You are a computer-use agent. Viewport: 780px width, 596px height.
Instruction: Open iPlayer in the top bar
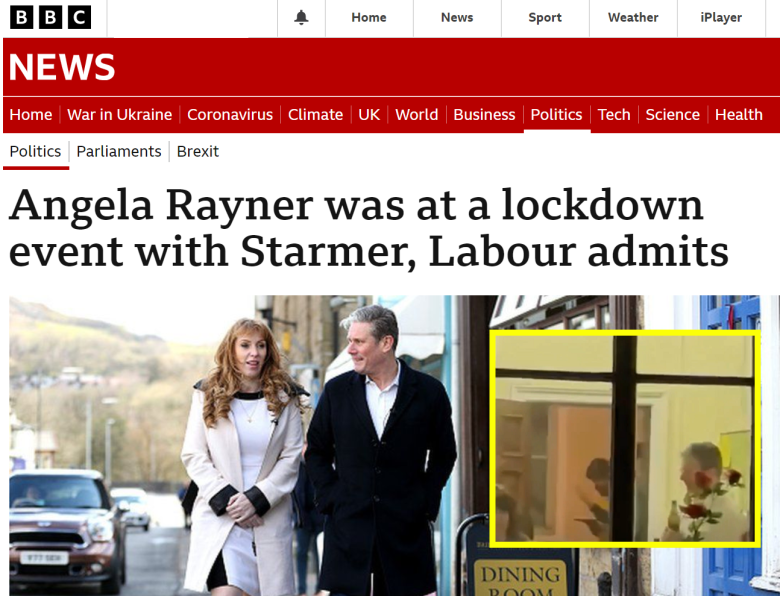[x=721, y=17]
